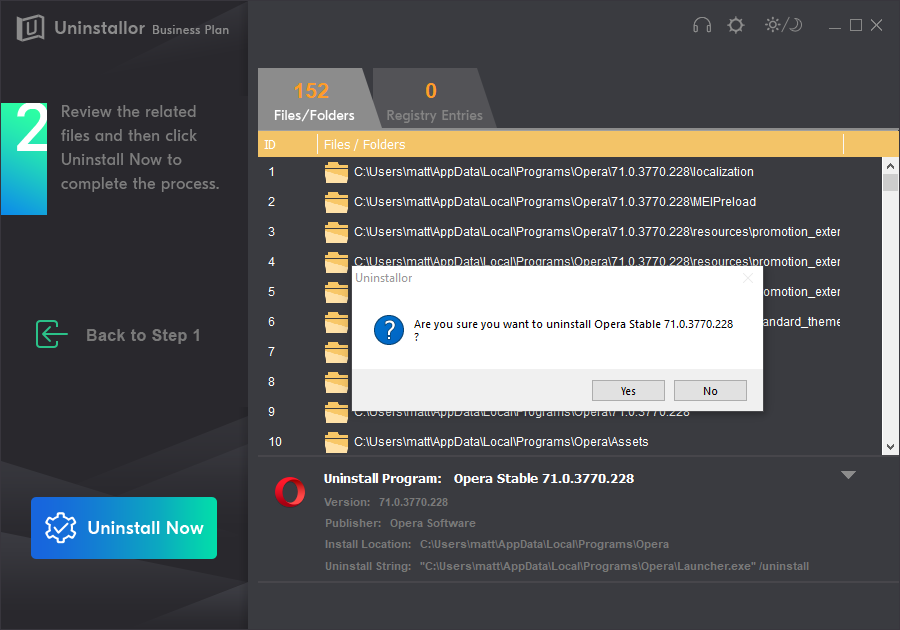This screenshot has width=900, height=630.
Task: Toggle light/dark theme icon
Action: 783,25
